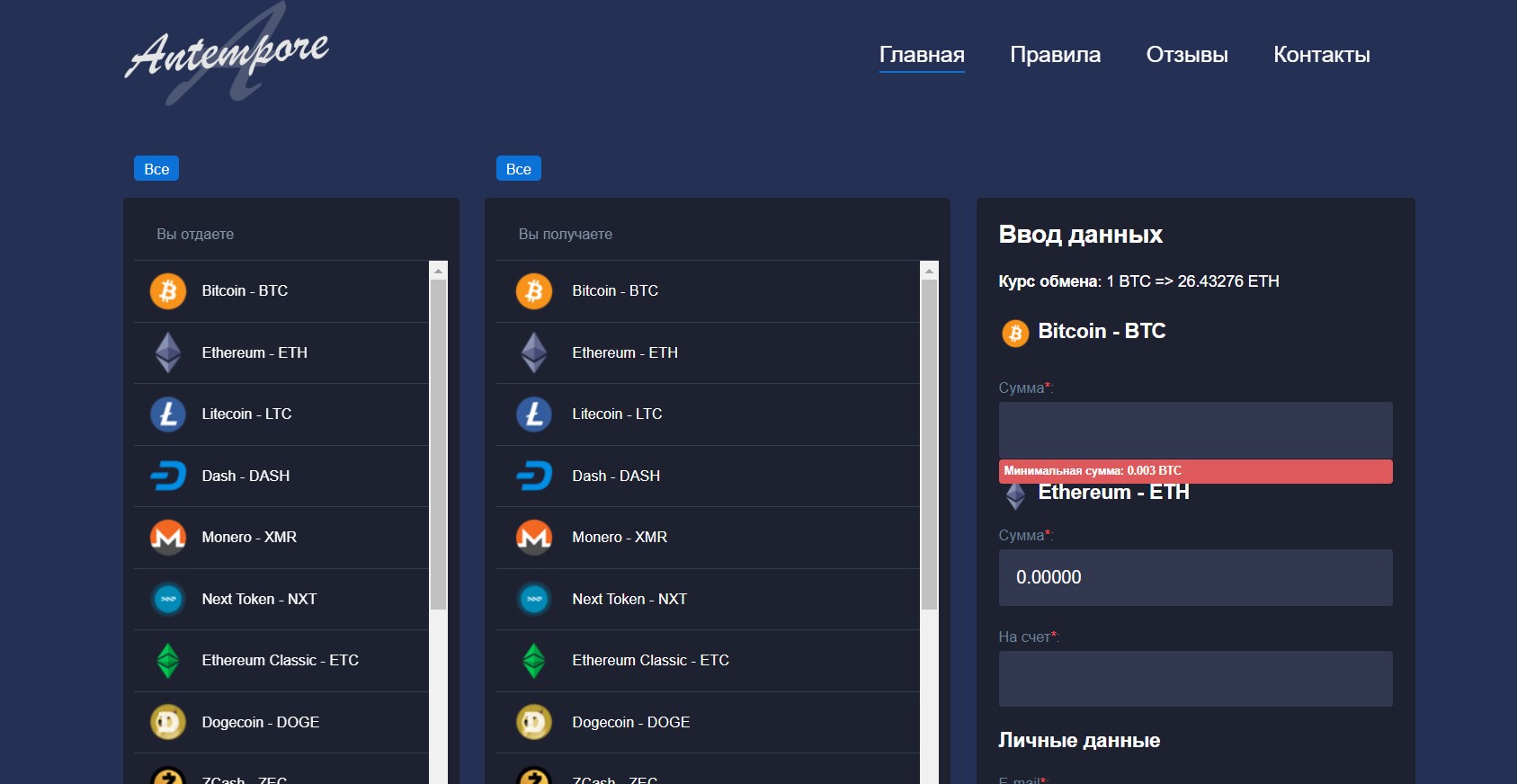
Task: Select 'Bitcoin - BTC' text in give list
Action: click(x=245, y=291)
